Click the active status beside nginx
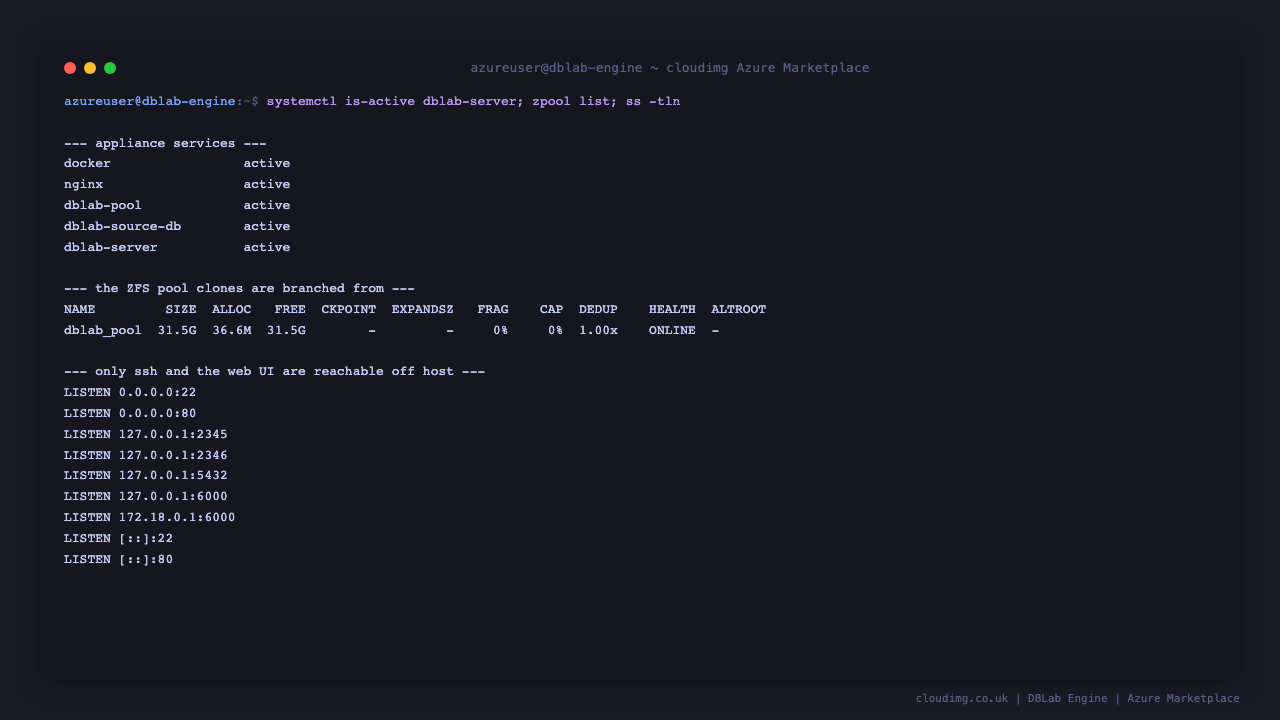Image resolution: width=1280 pixels, height=720 pixels. tap(267, 185)
